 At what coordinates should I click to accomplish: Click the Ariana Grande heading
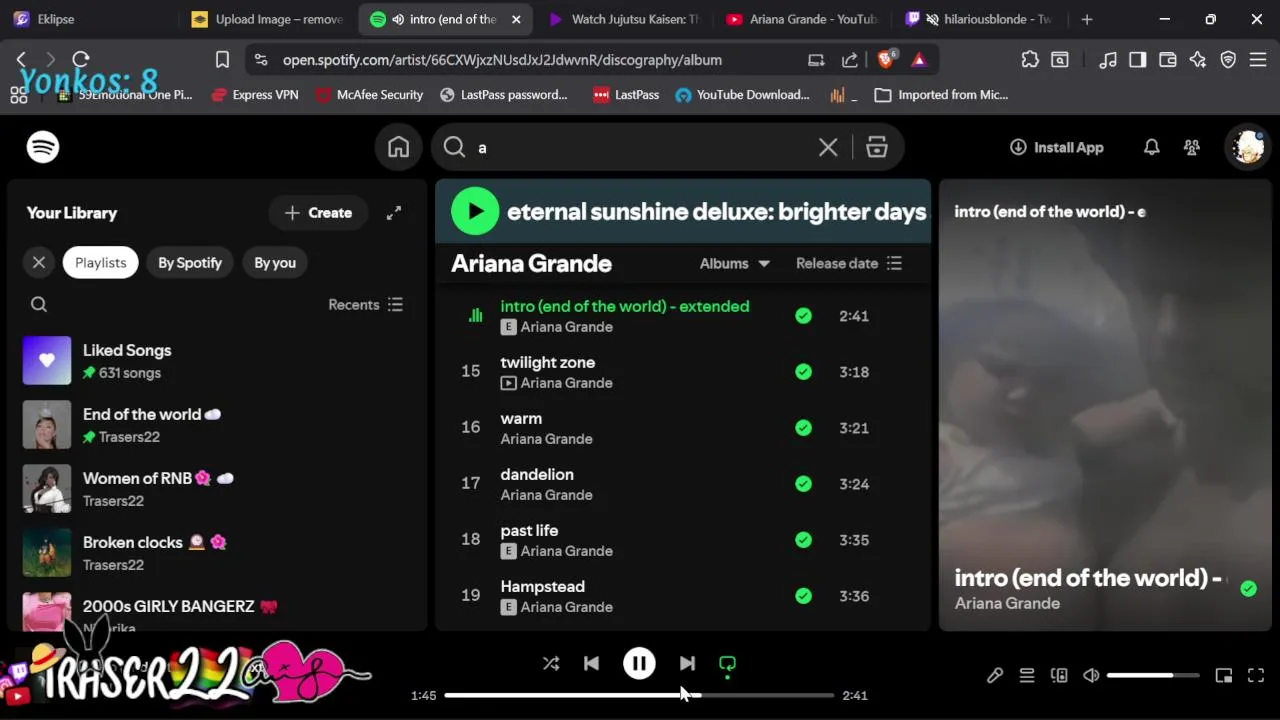[x=531, y=263]
